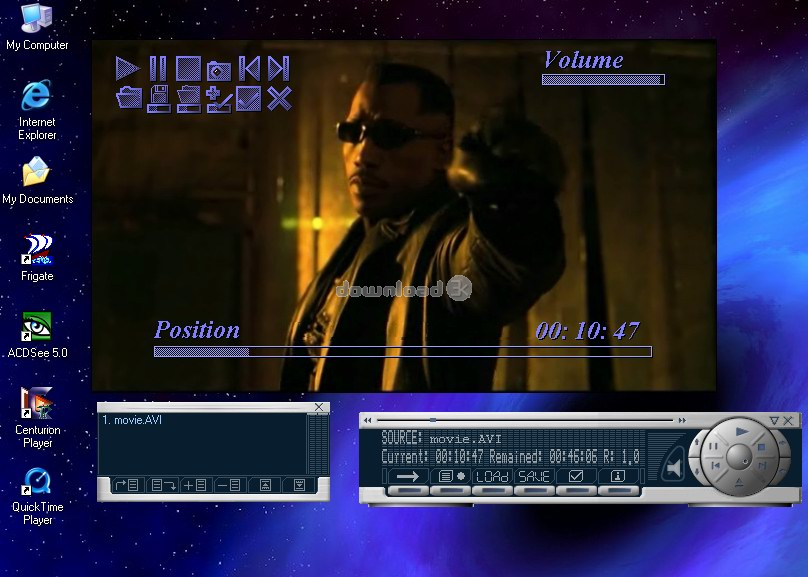Close the video overlay using the X icon

click(x=279, y=98)
